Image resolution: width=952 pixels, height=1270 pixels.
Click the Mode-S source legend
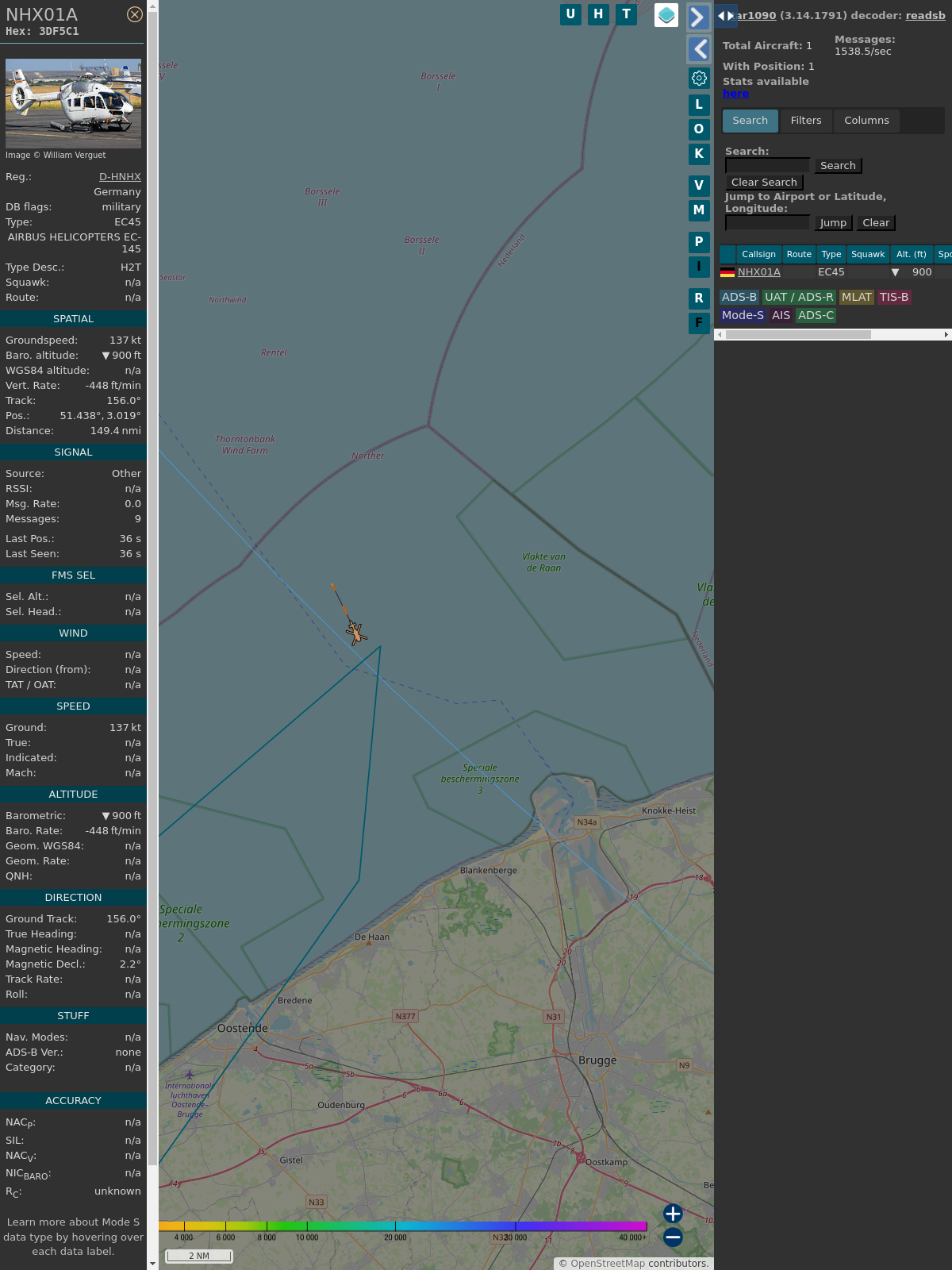(743, 315)
